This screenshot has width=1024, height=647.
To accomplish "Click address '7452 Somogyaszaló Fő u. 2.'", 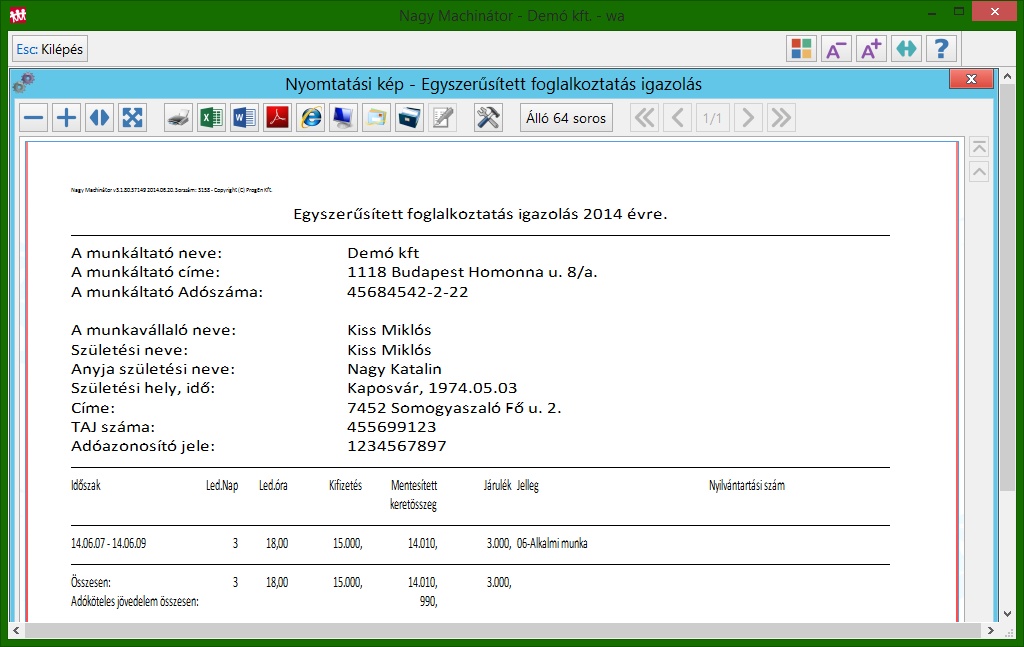I will pos(454,408).
